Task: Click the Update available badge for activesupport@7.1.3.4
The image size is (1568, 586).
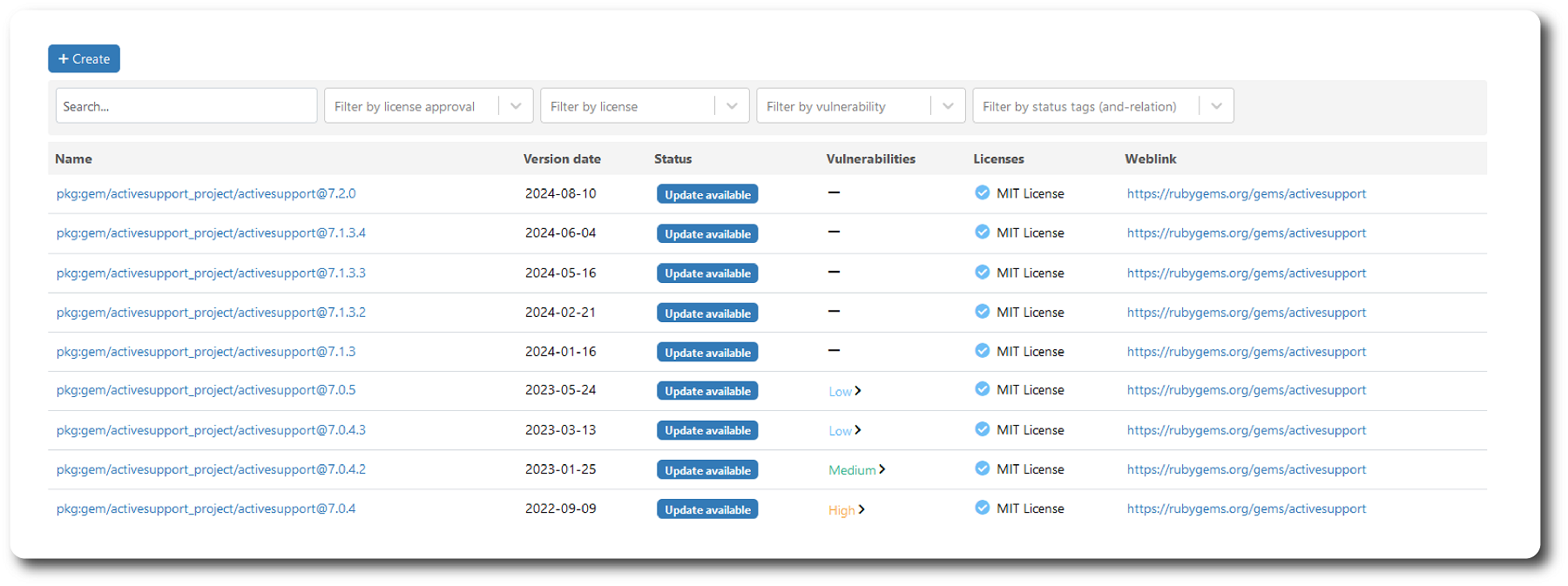Action: click(x=707, y=234)
